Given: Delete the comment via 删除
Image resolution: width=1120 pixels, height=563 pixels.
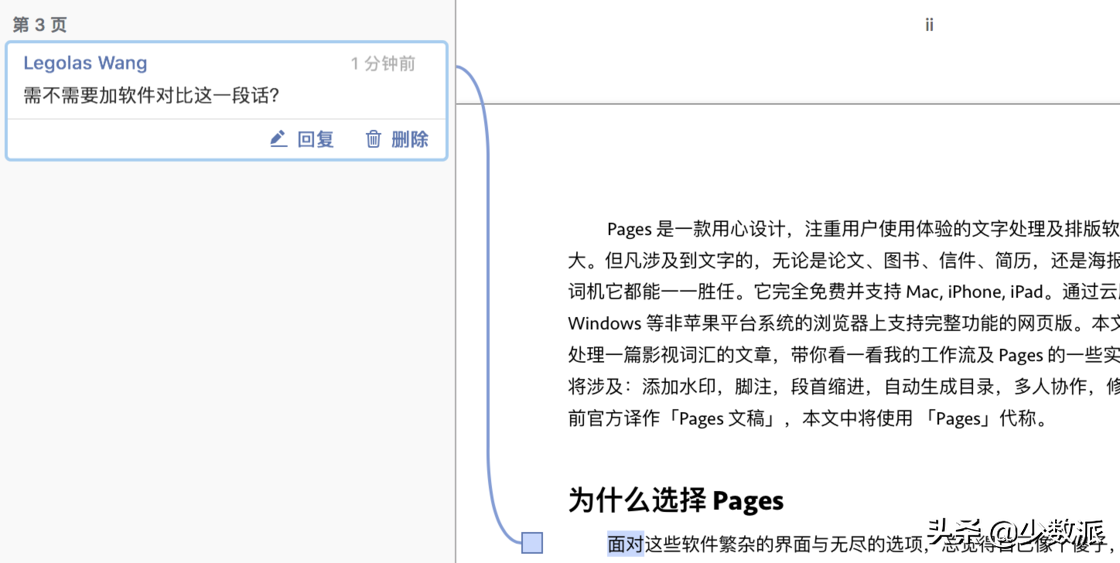Looking at the screenshot, I should (410, 139).
